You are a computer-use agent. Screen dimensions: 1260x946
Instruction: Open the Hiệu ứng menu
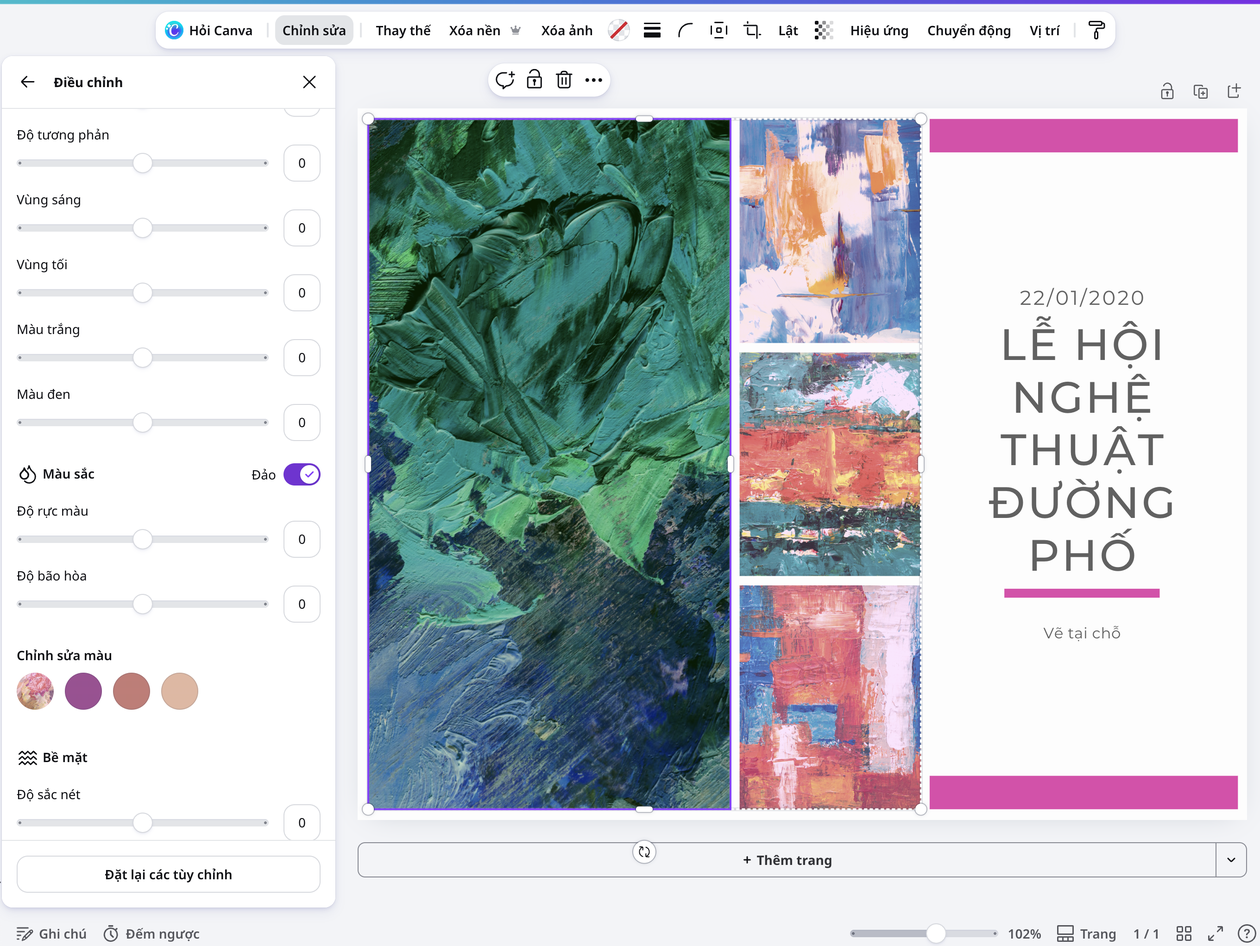879,30
